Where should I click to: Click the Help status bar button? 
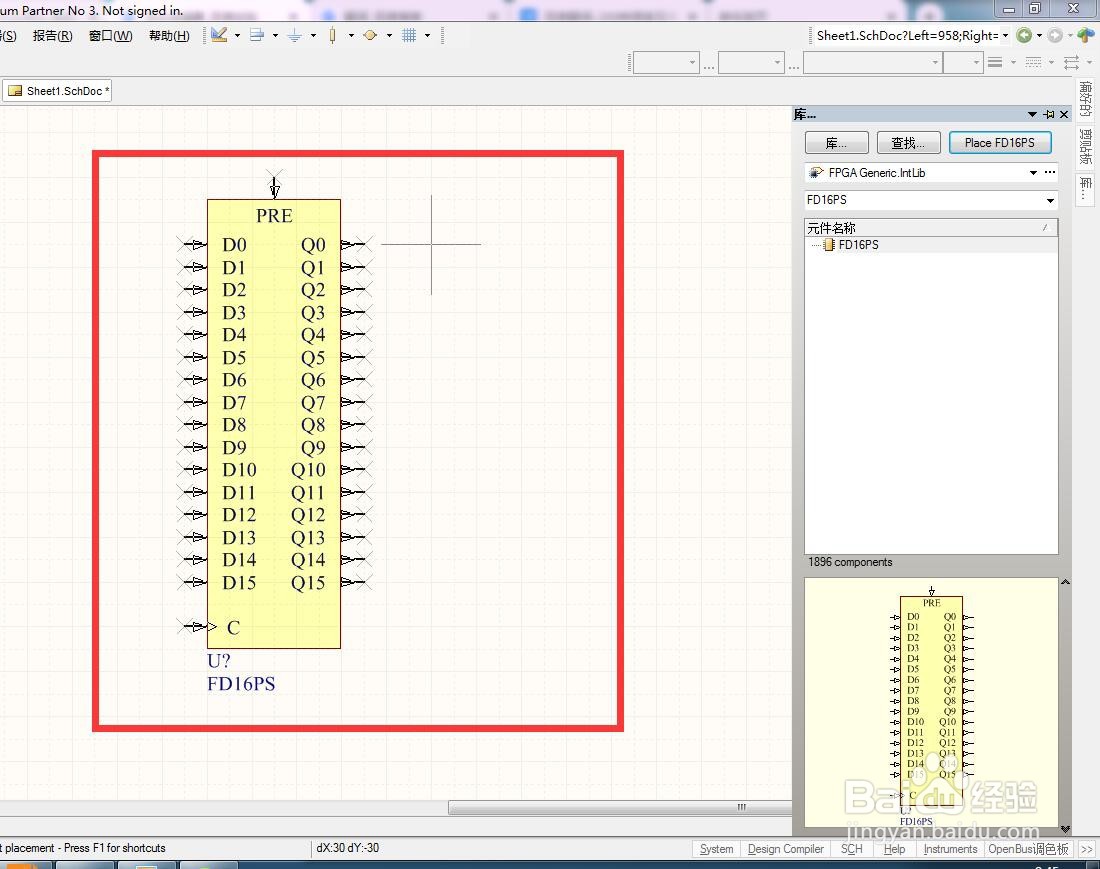894,849
